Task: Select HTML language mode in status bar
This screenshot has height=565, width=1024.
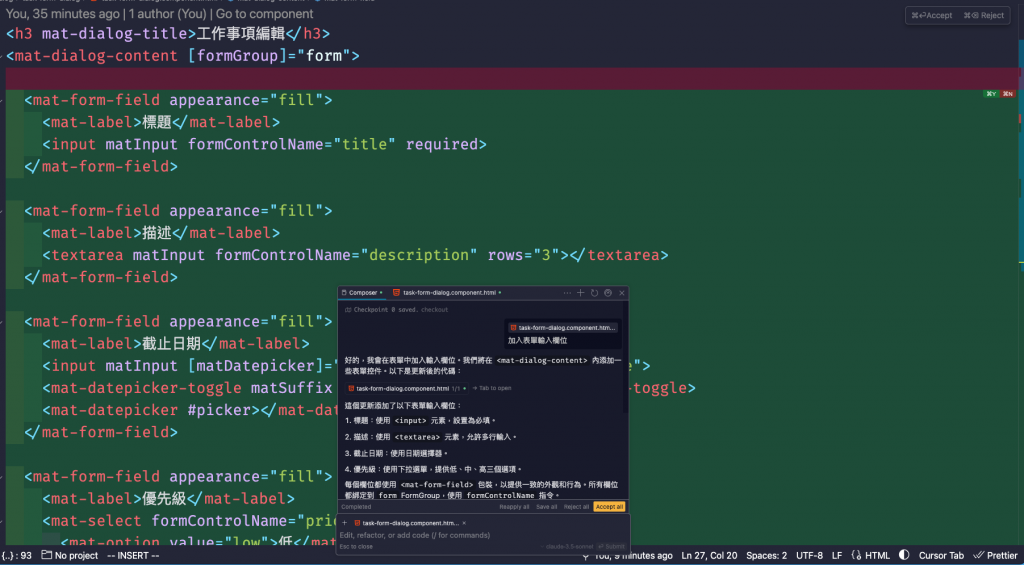Action: pos(871,556)
